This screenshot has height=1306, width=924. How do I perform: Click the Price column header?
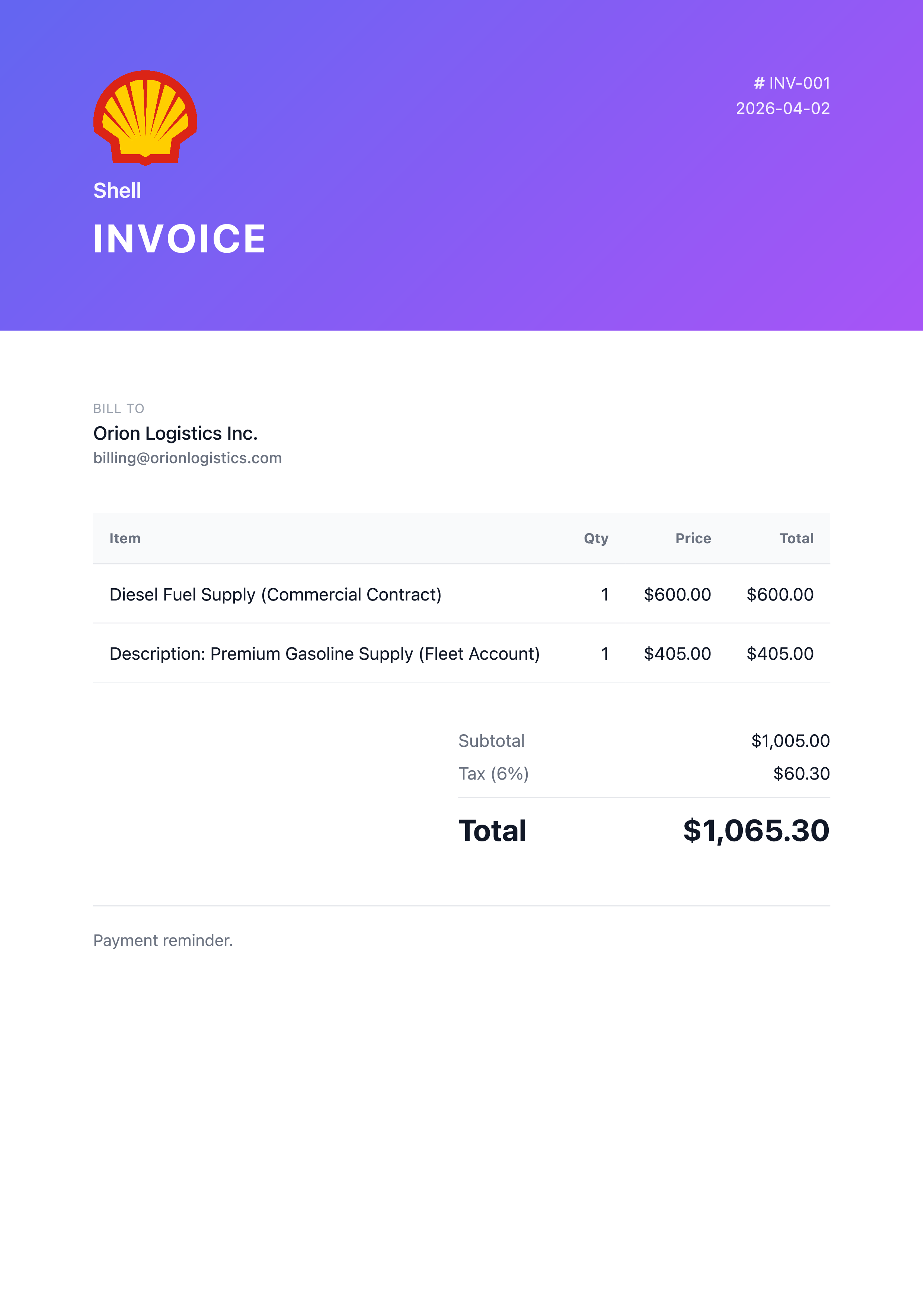coord(693,538)
